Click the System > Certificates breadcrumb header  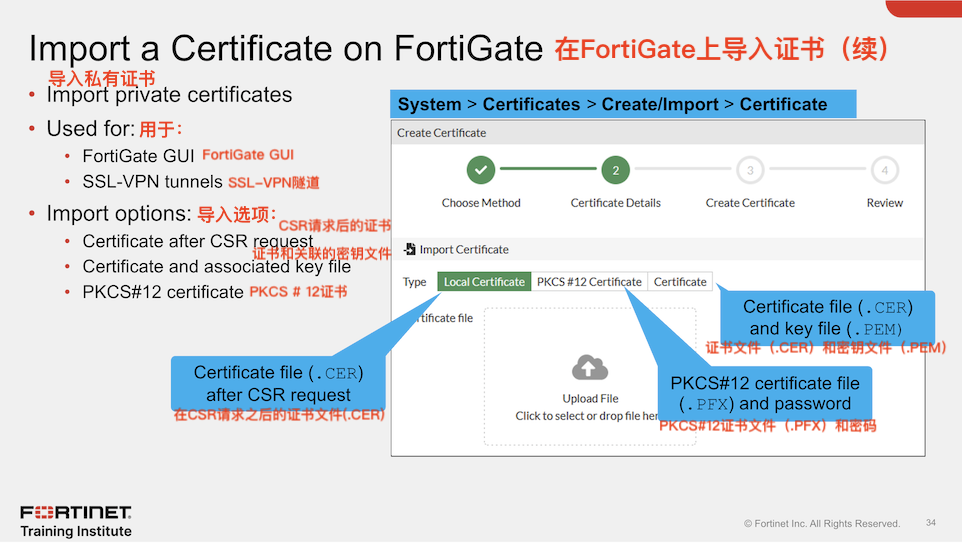click(623, 104)
